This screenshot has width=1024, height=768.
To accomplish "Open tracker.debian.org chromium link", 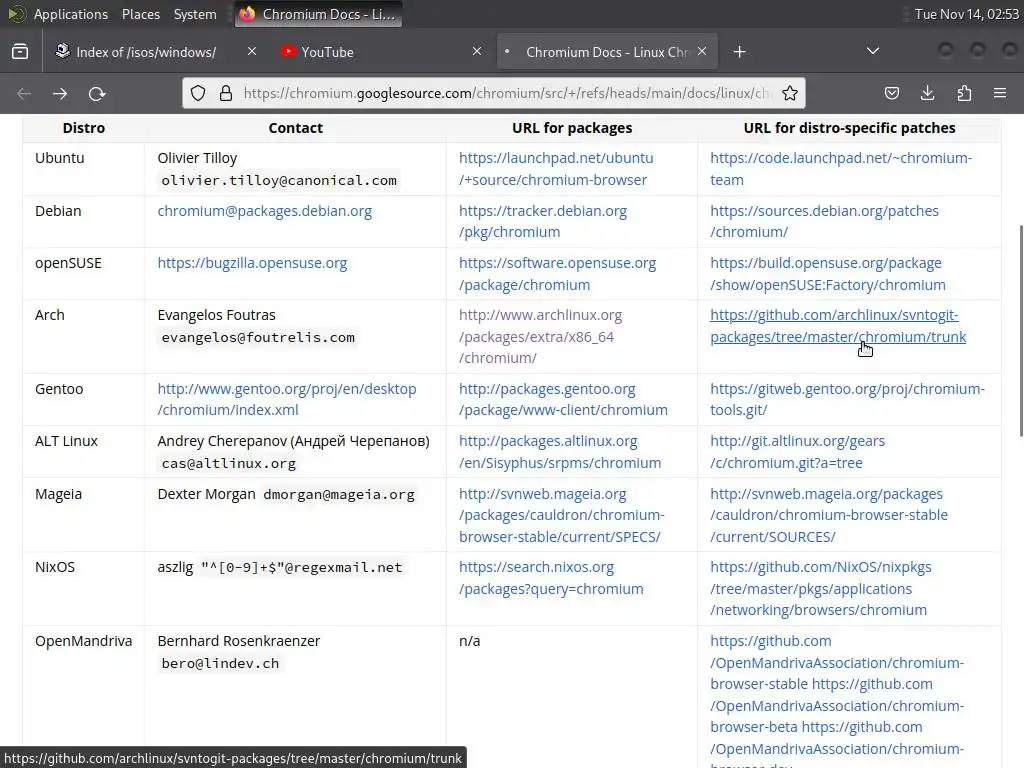I will (543, 221).
